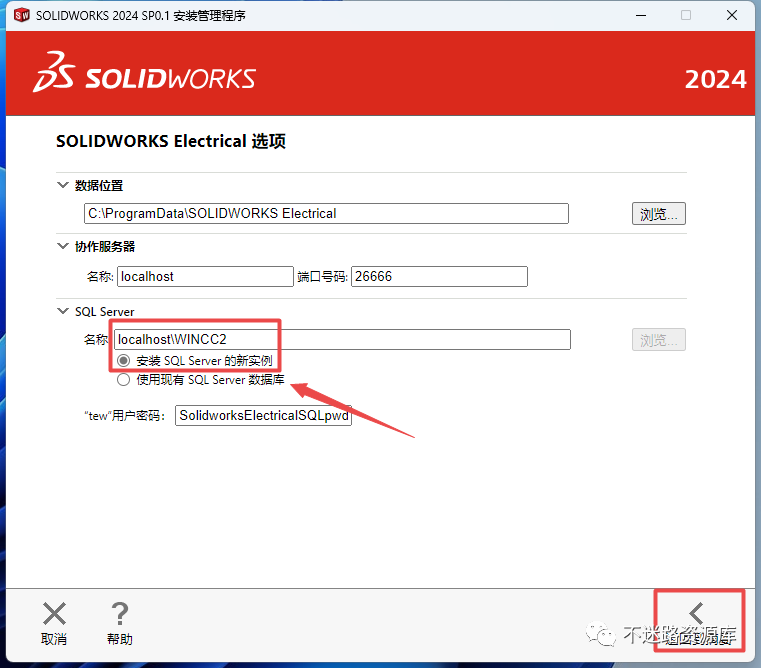This screenshot has height=668, width=761.
Task: Collapse the 协作服务器 section chevron
Action: click(x=63, y=246)
